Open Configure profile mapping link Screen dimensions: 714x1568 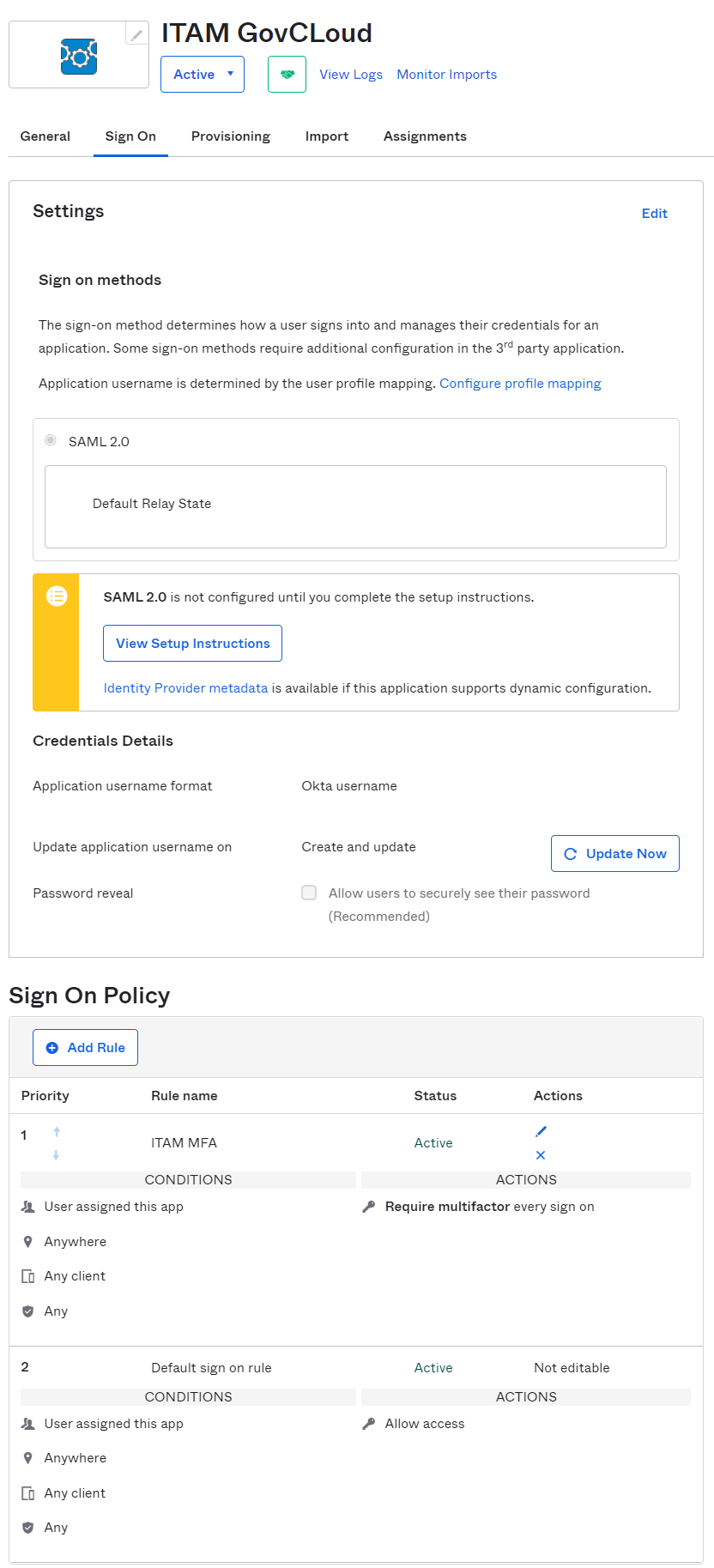[x=520, y=384]
